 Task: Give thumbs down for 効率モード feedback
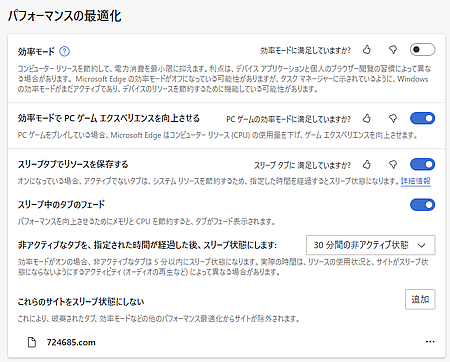[x=393, y=50]
